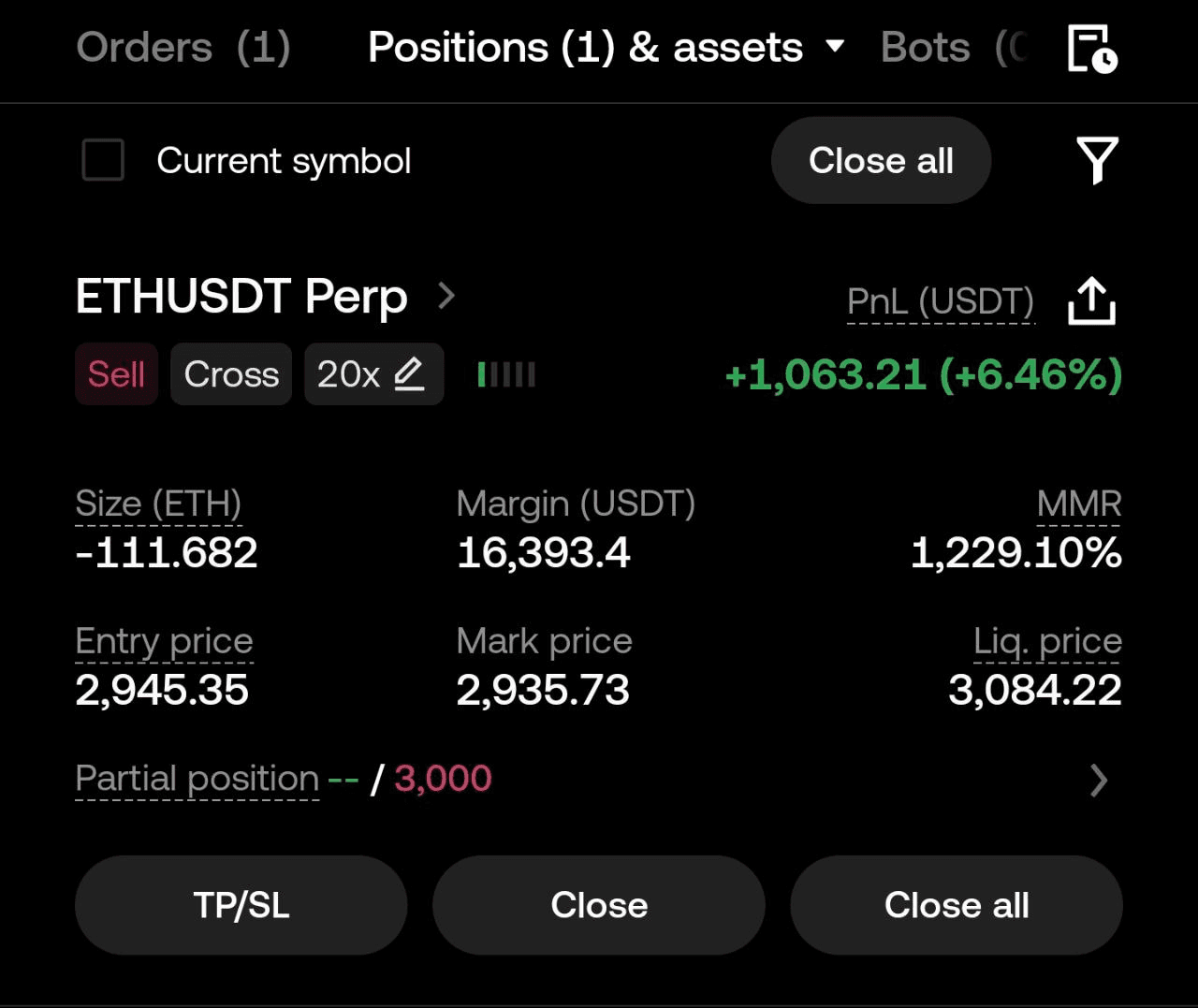Expand the Partial position row chevron
Image resolution: width=1198 pixels, height=1008 pixels.
click(x=1099, y=780)
